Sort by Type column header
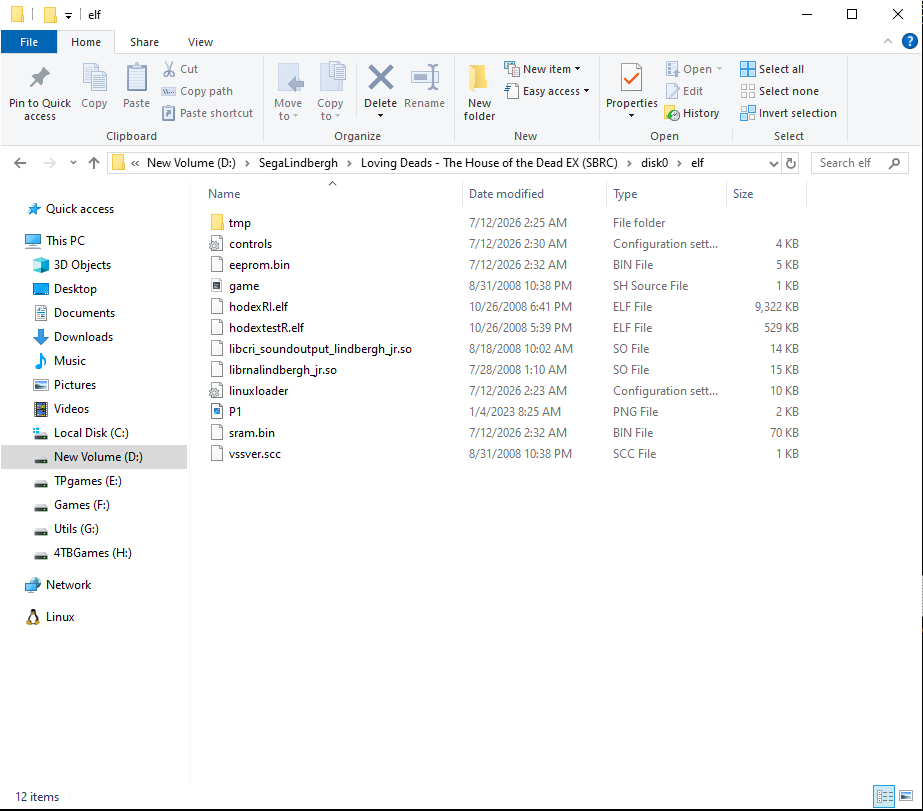 tap(625, 194)
